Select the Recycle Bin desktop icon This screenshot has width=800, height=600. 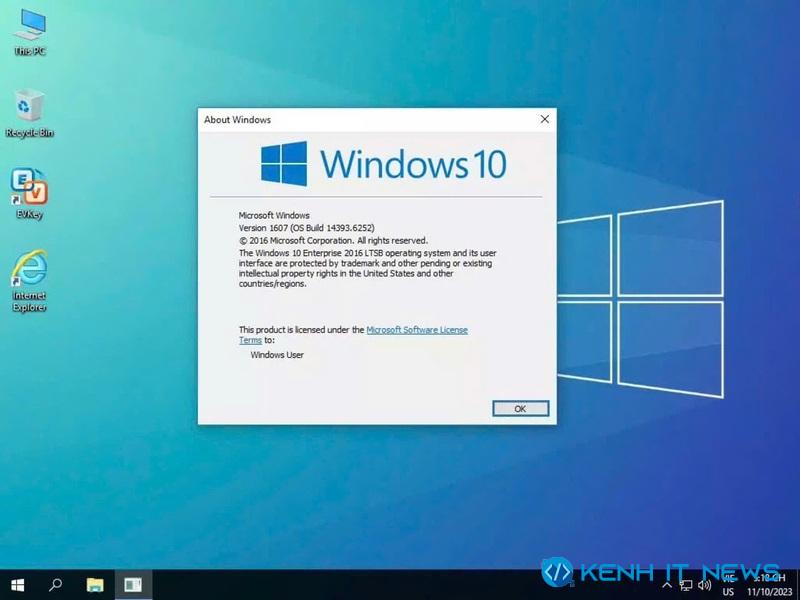click(x=29, y=113)
